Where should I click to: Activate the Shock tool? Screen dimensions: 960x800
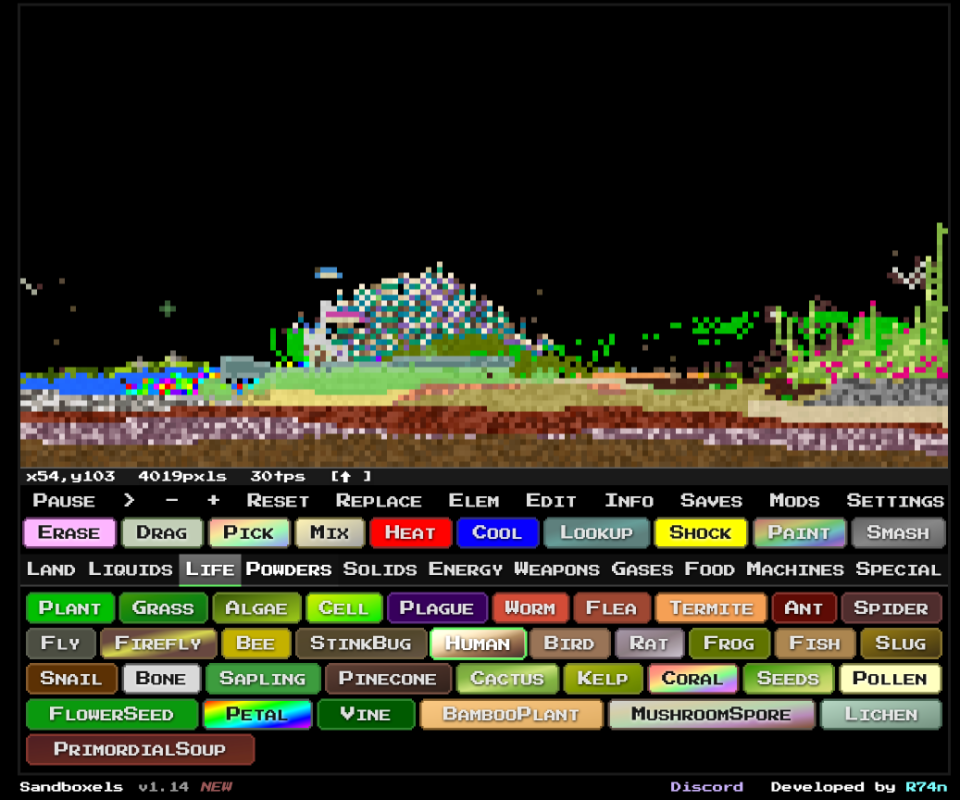click(x=700, y=533)
